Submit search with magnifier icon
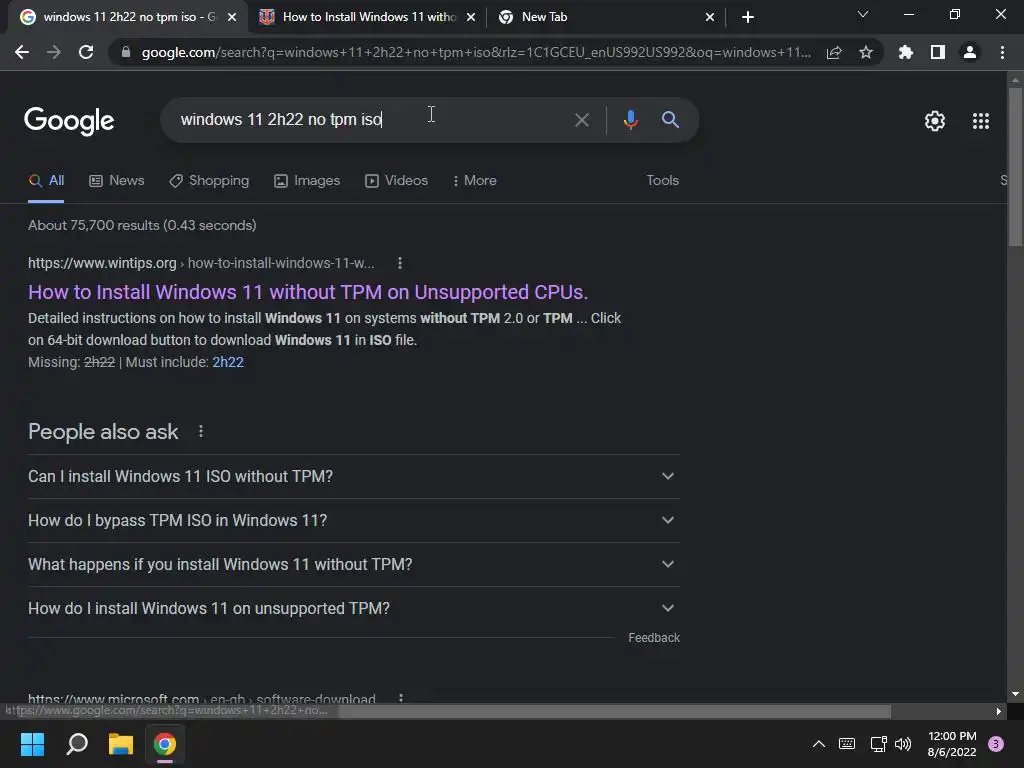This screenshot has width=1024, height=768. click(670, 120)
